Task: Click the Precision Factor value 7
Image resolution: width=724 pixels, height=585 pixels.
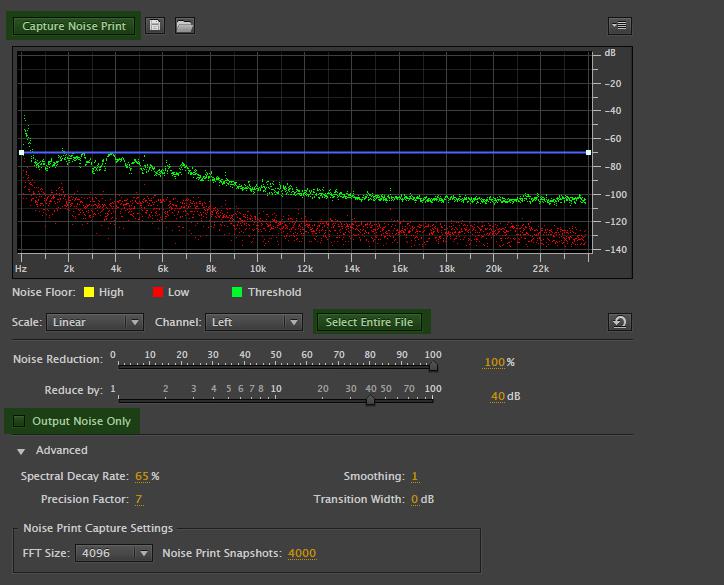Action: [139, 499]
